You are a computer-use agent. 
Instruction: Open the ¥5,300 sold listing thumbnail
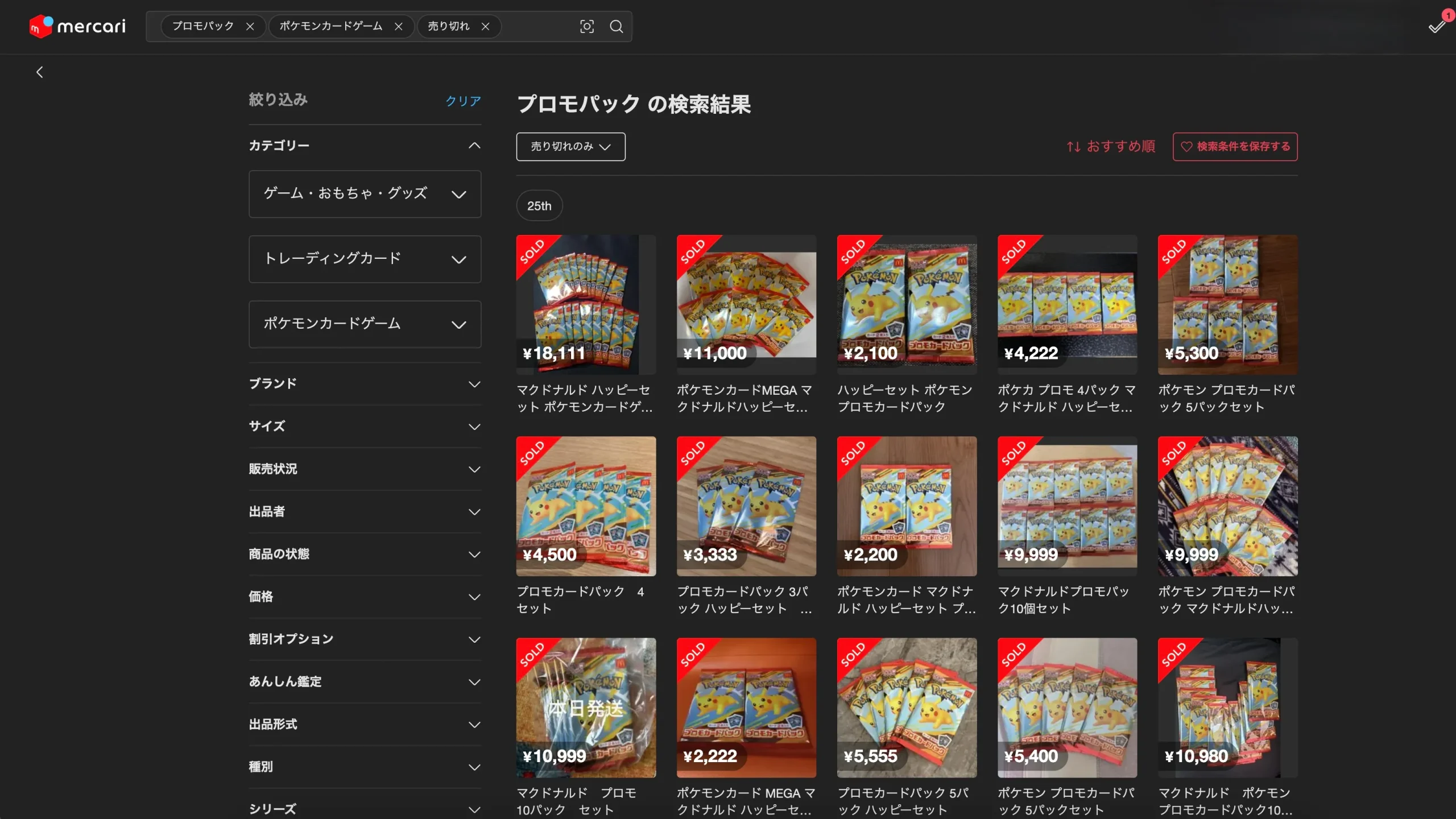pyautogui.click(x=1227, y=305)
